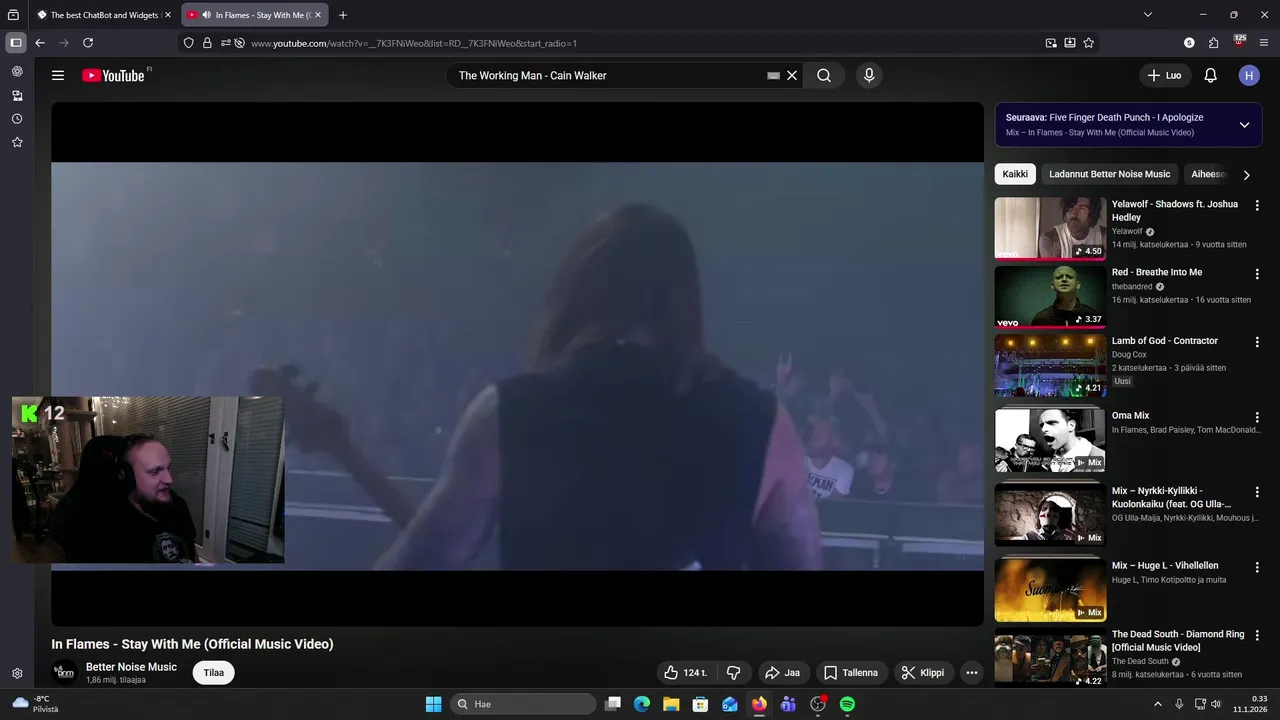Show next filter chips arrow
This screenshot has width=1280, height=720.
1246,175
